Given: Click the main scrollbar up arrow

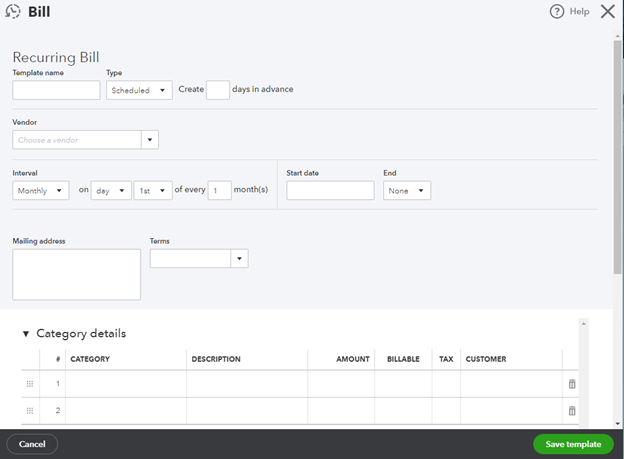Looking at the screenshot, I should coord(618,36).
